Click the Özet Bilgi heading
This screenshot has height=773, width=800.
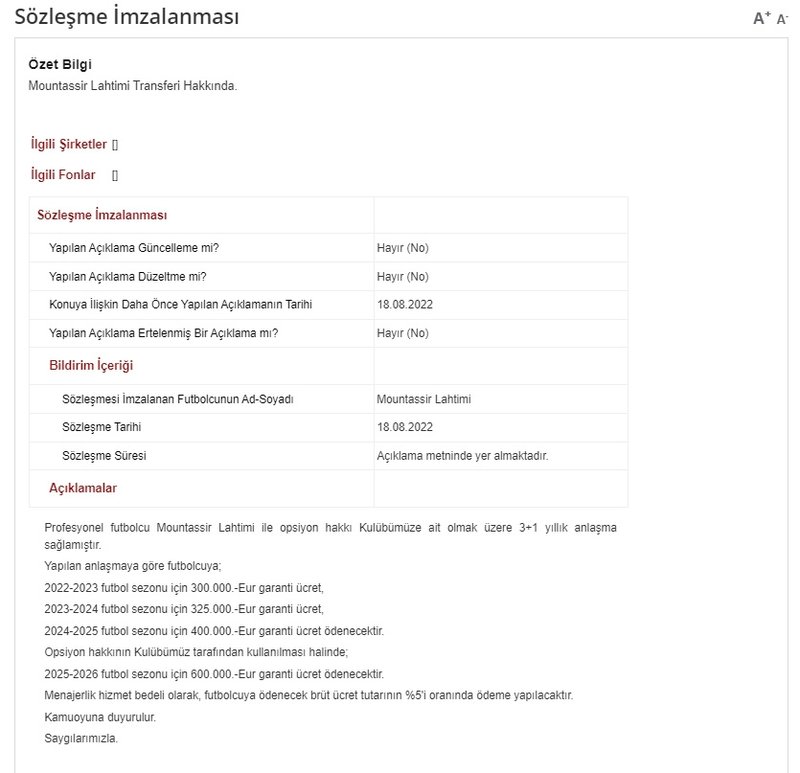tap(60, 65)
